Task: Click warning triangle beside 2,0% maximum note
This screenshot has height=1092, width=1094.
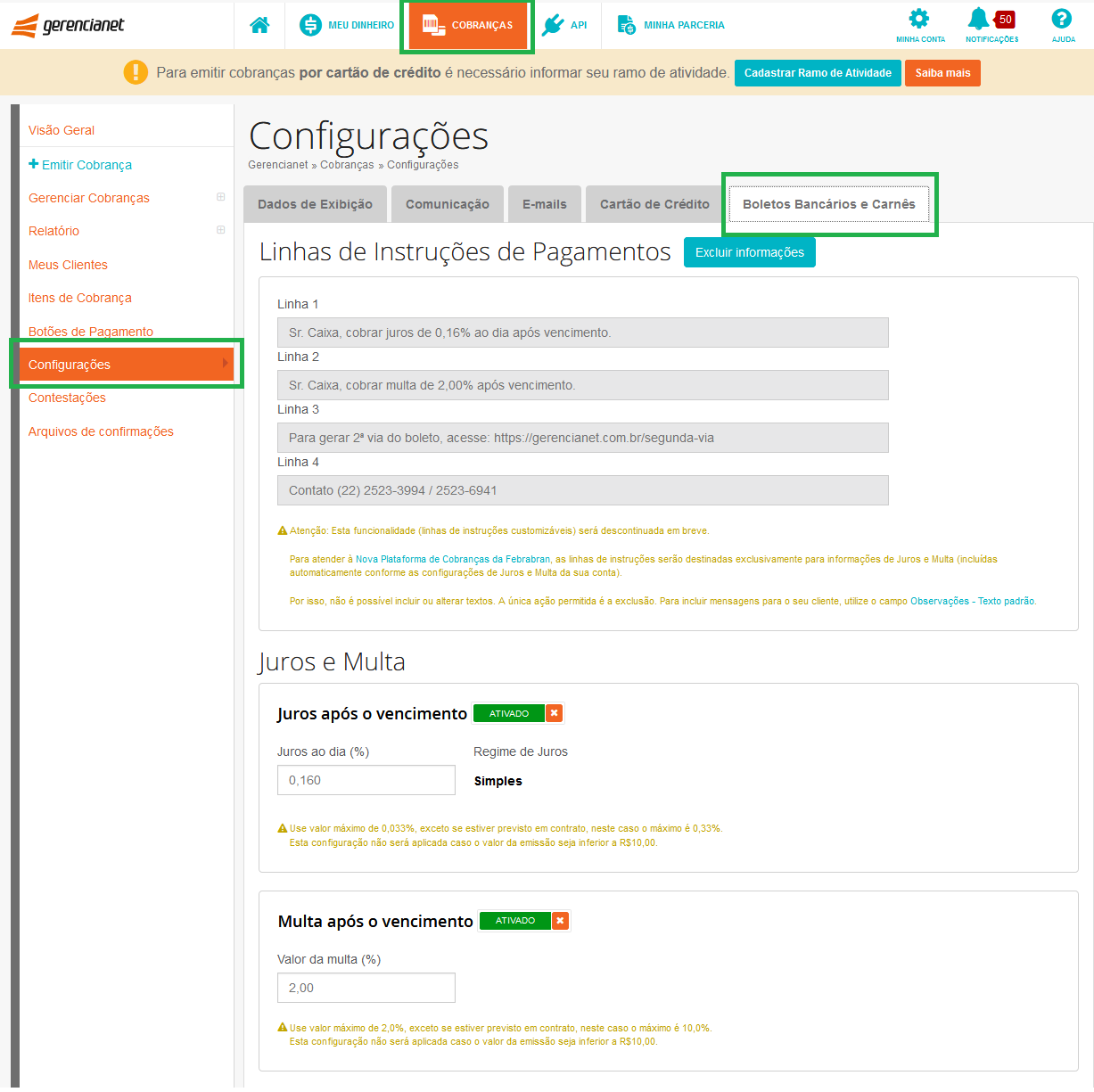Action: [x=283, y=1028]
